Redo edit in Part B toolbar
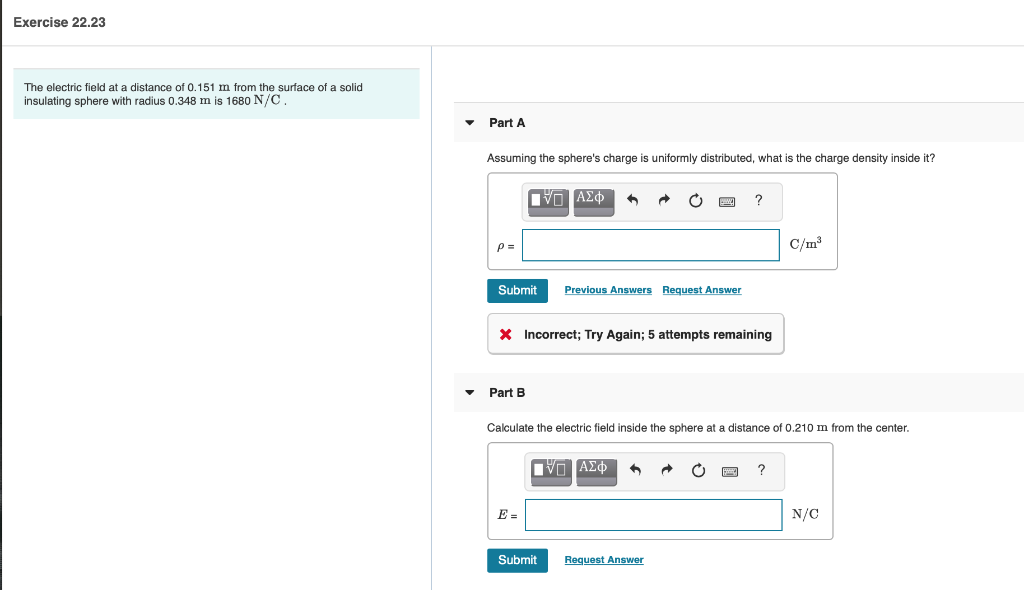 (667, 470)
